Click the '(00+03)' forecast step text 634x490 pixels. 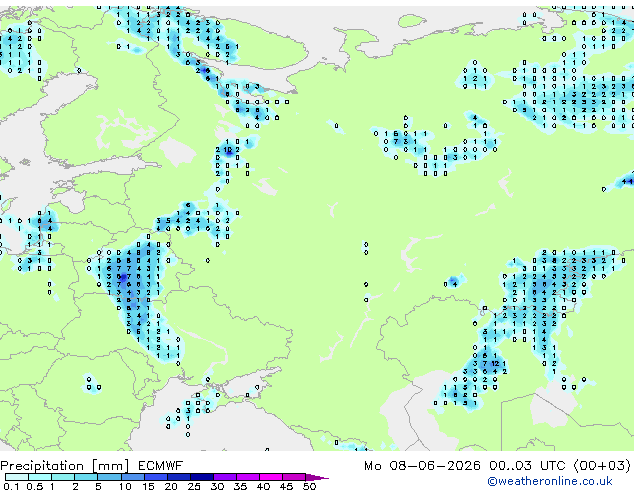pyautogui.click(x=602, y=466)
